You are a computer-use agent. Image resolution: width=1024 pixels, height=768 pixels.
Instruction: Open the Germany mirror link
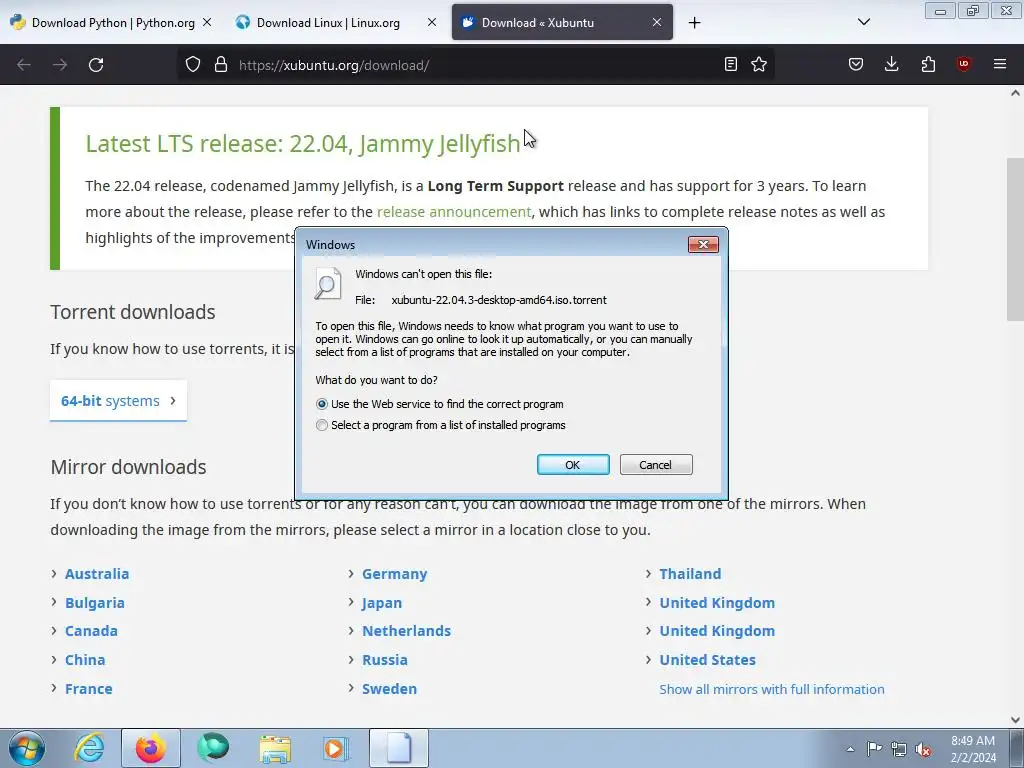394,574
